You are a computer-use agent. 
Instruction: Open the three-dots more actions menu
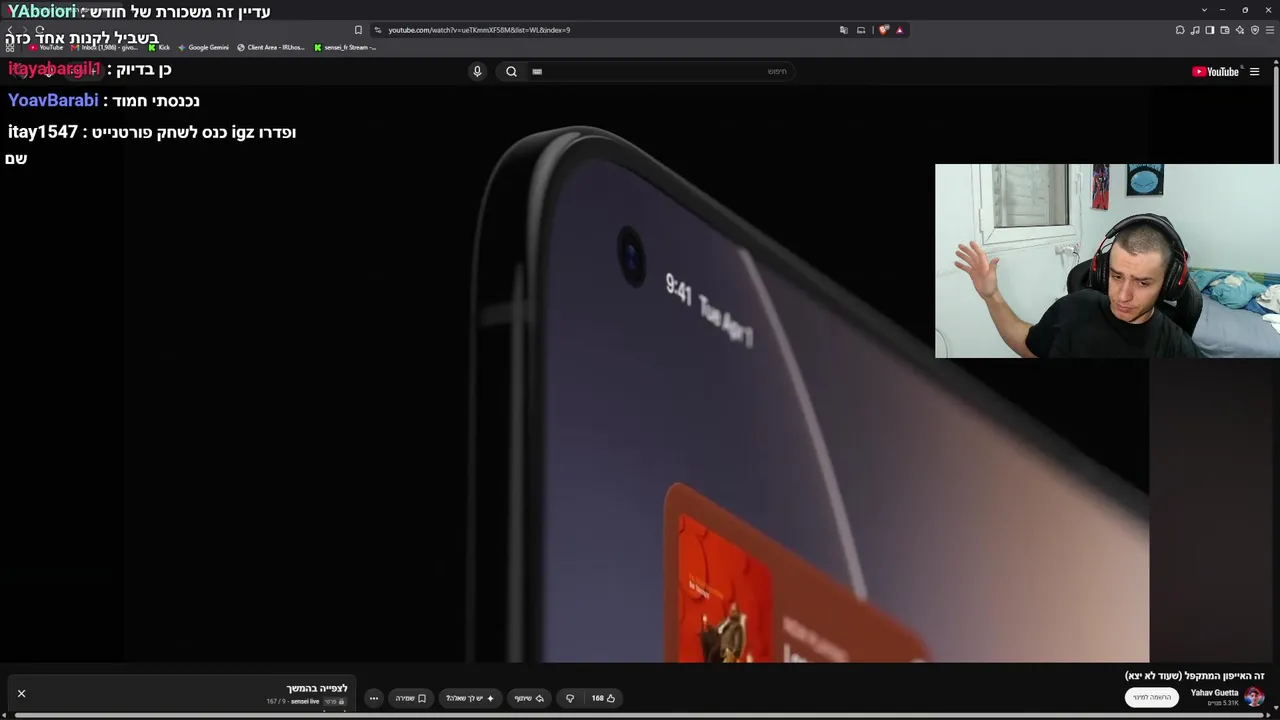click(x=374, y=698)
